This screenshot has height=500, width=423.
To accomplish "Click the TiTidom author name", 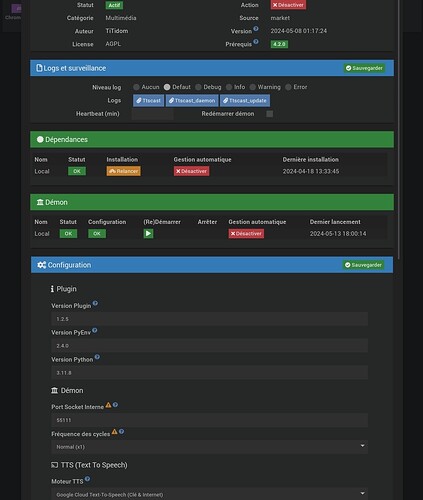I will tap(117, 31).
